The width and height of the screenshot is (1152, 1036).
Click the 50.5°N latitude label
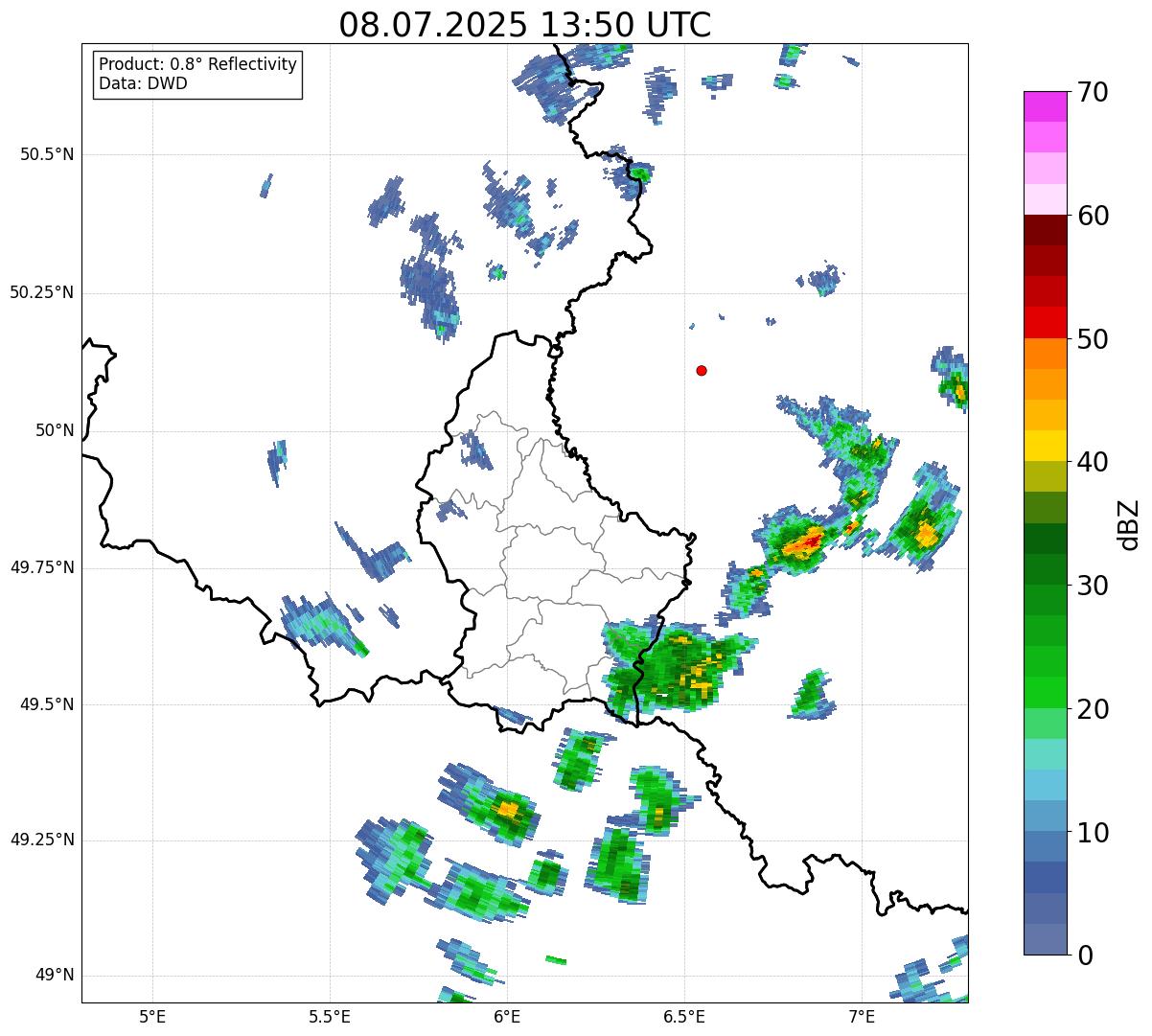[47, 154]
